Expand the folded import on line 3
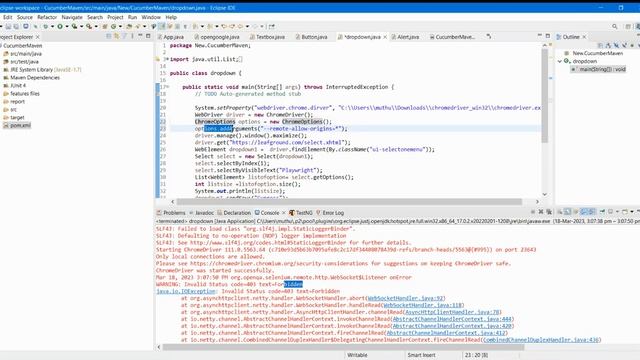Image resolution: width=640 pixels, height=360 pixels. point(167,59)
